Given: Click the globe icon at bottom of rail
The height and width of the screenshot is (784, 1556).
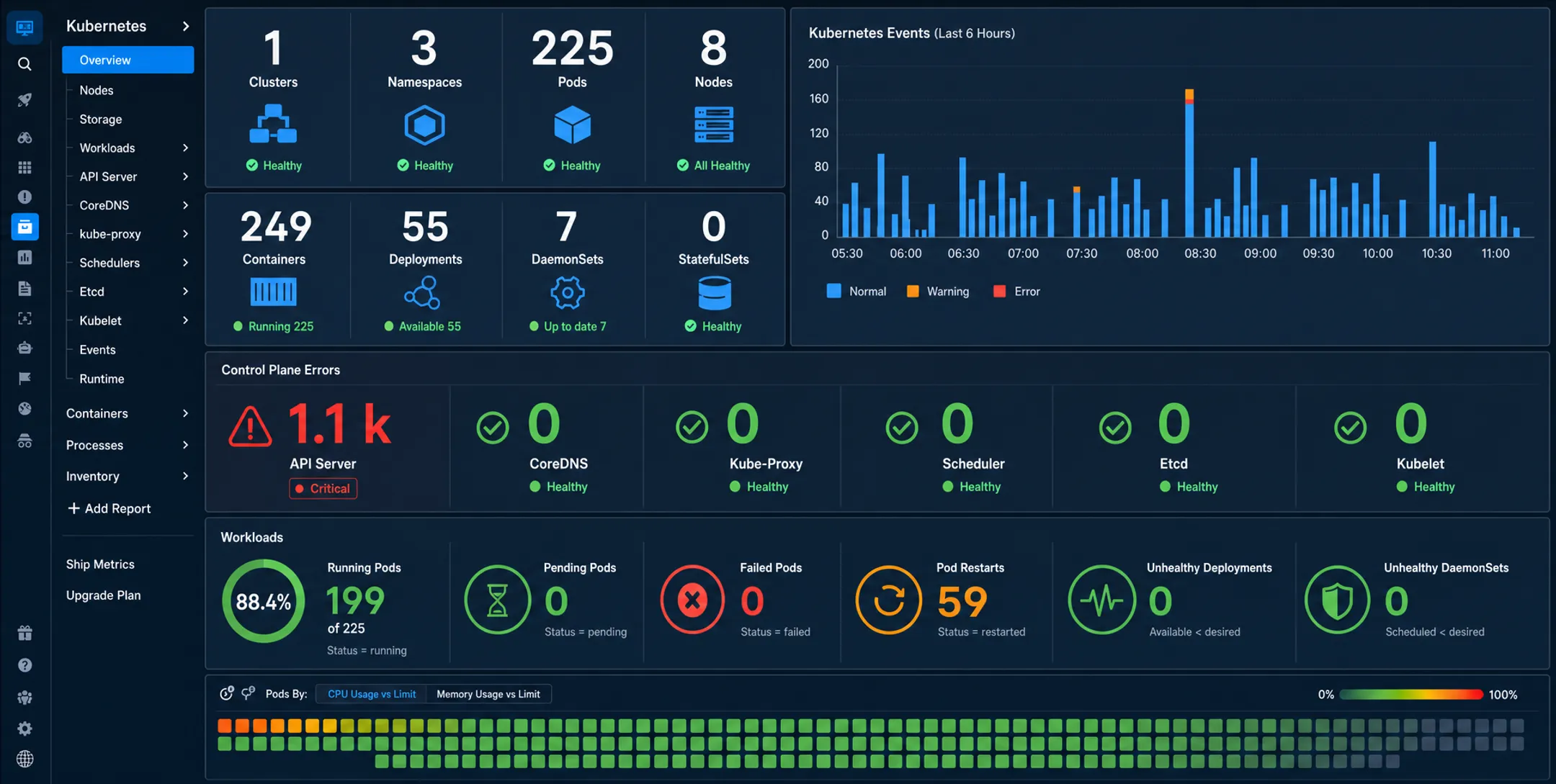Looking at the screenshot, I should (x=24, y=759).
